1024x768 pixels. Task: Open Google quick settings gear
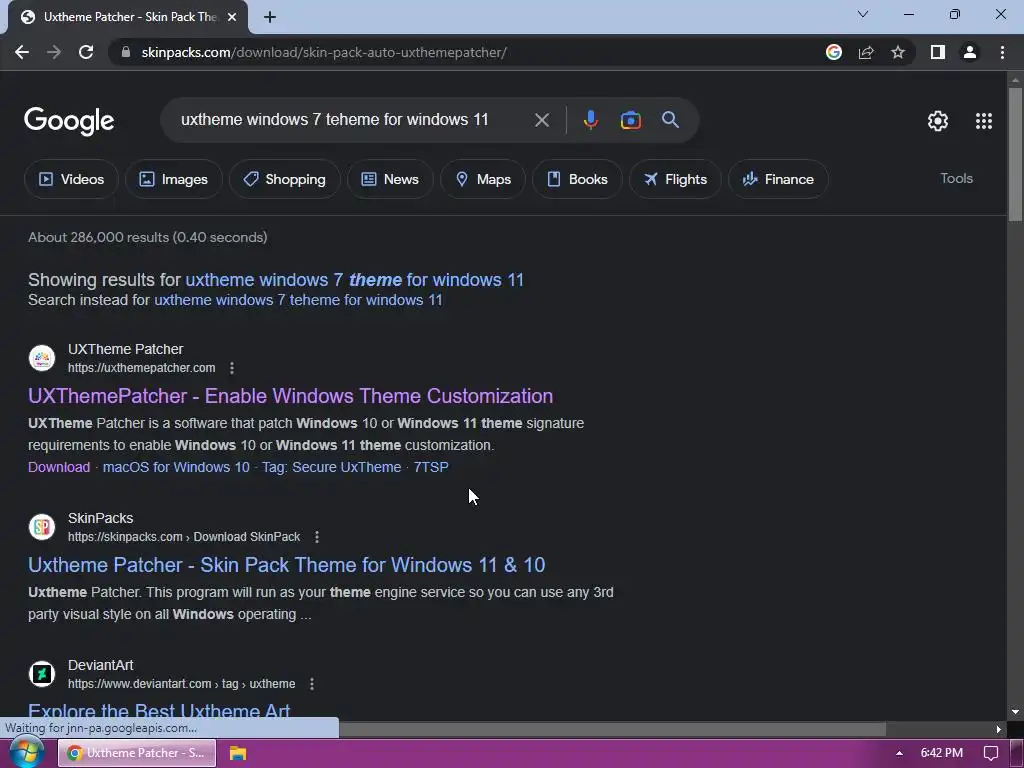pyautogui.click(x=938, y=121)
